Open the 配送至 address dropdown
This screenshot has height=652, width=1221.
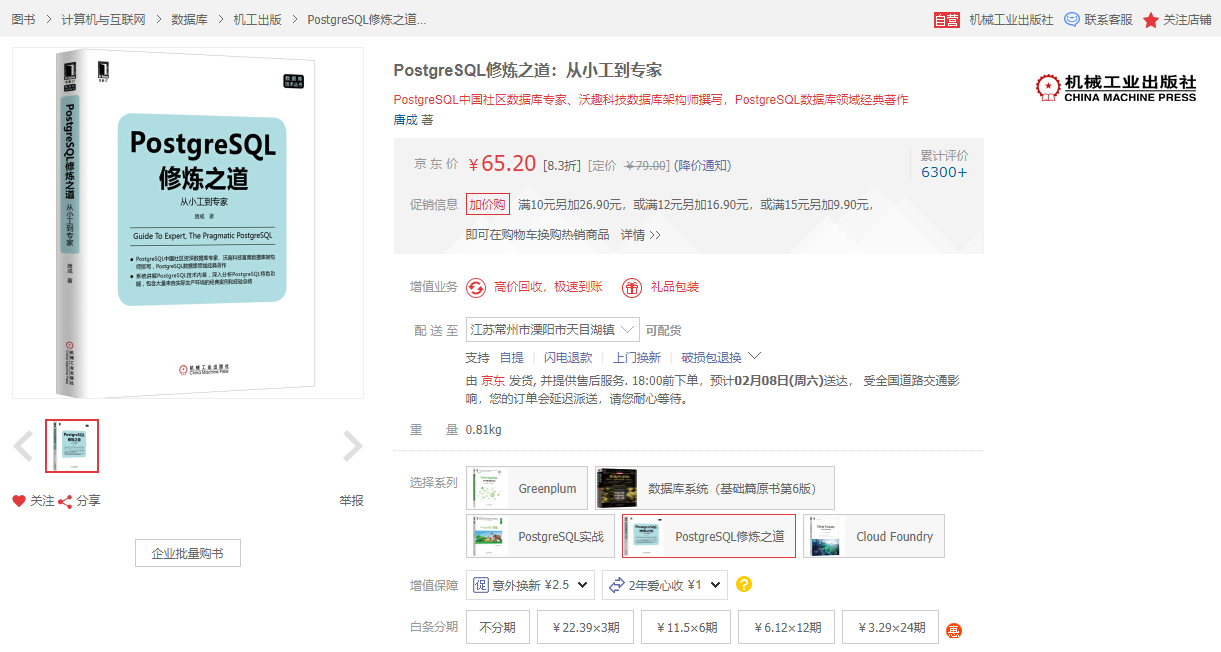tap(553, 330)
